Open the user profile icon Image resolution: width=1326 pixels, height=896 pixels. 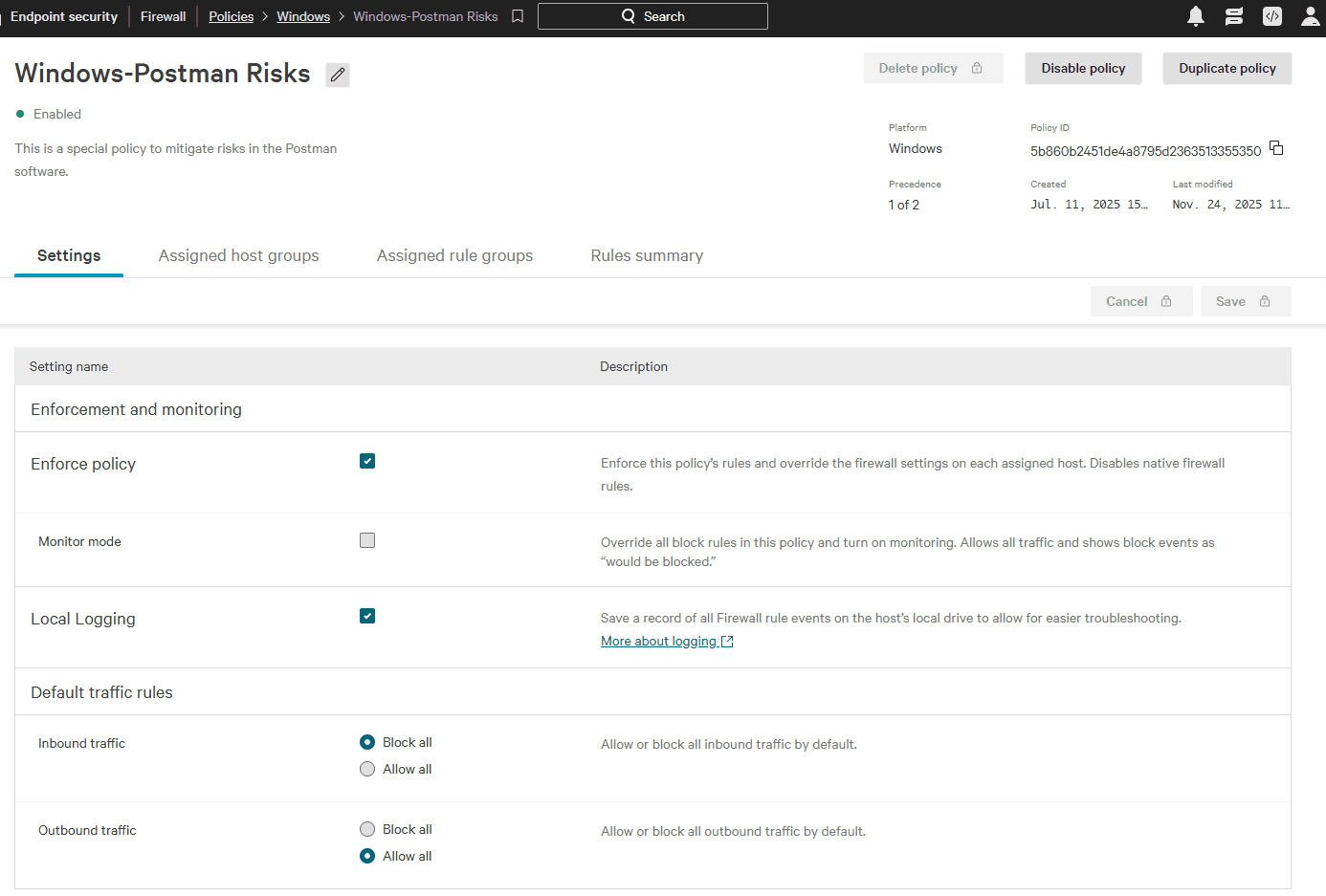[1310, 15]
